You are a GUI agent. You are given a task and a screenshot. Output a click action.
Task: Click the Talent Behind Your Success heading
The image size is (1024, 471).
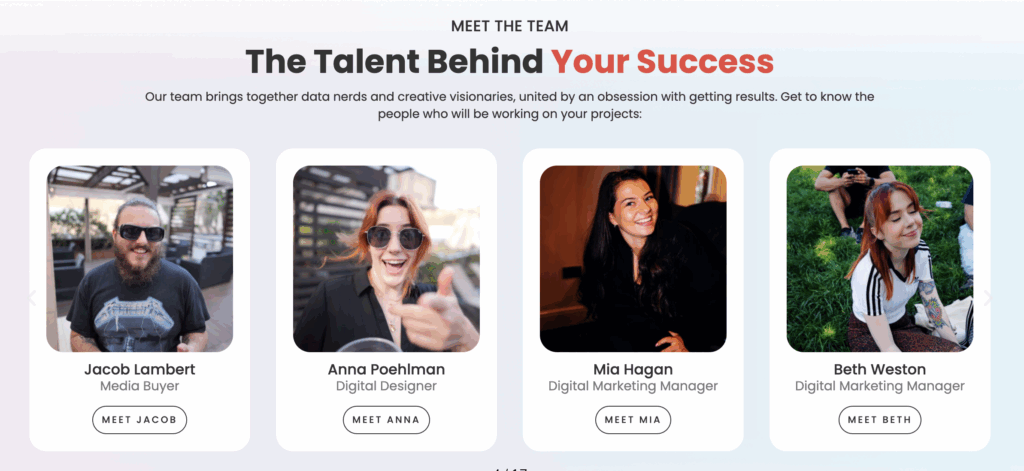510,61
